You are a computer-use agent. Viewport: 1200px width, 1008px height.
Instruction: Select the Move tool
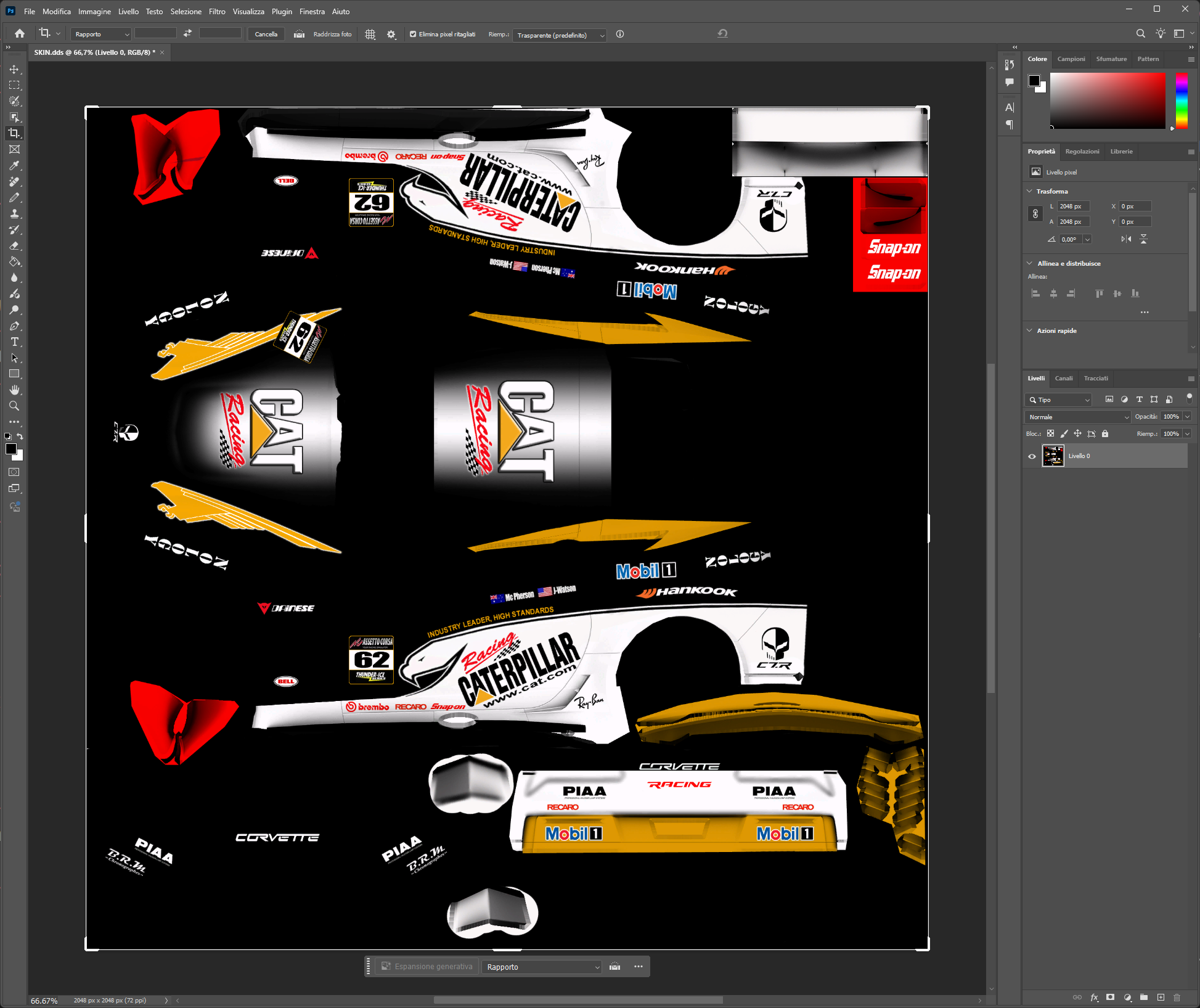pos(14,69)
